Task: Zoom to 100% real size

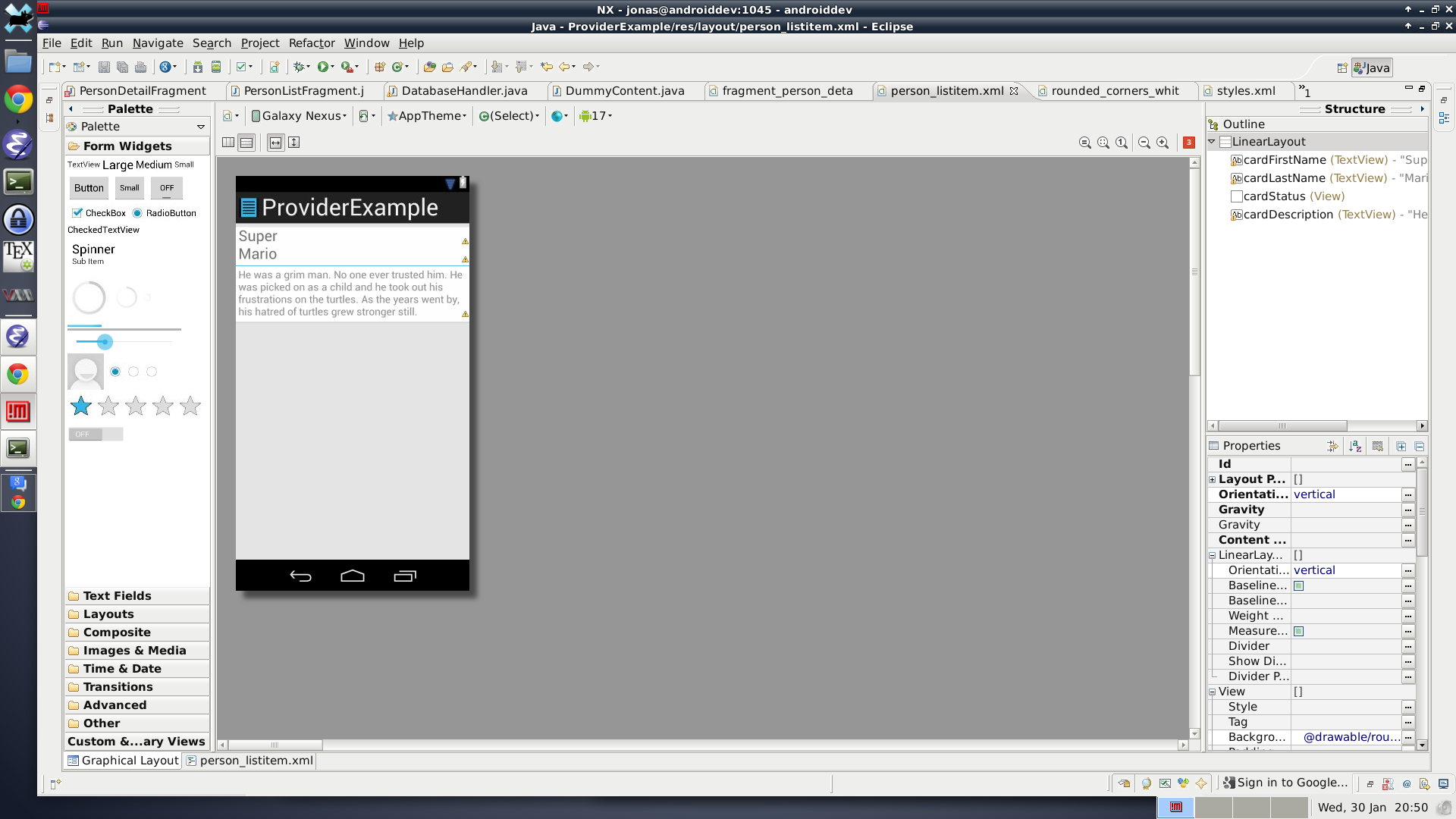Action: [1122, 143]
